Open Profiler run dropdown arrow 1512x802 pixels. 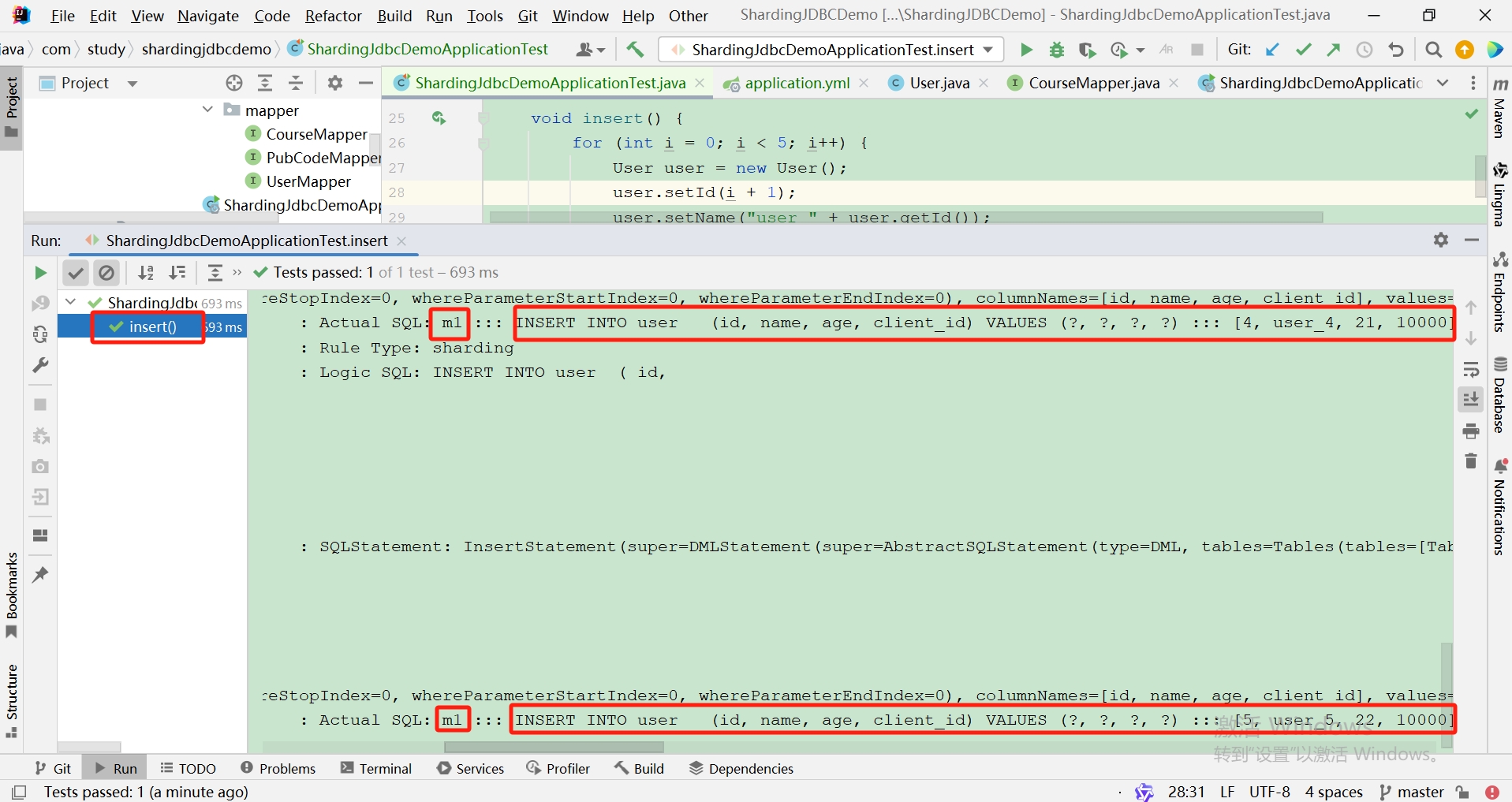[1141, 50]
